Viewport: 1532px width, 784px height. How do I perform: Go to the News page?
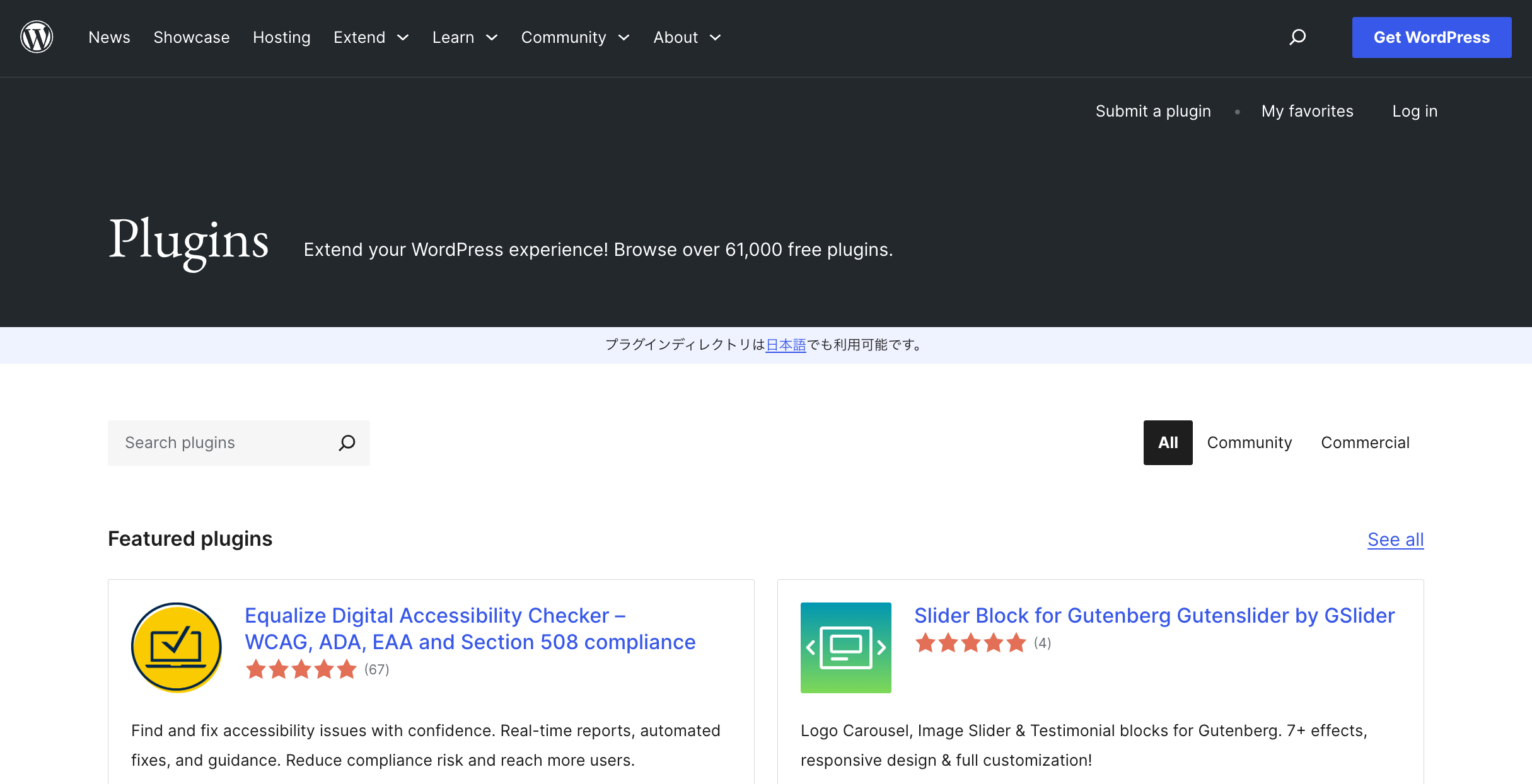pyautogui.click(x=109, y=37)
